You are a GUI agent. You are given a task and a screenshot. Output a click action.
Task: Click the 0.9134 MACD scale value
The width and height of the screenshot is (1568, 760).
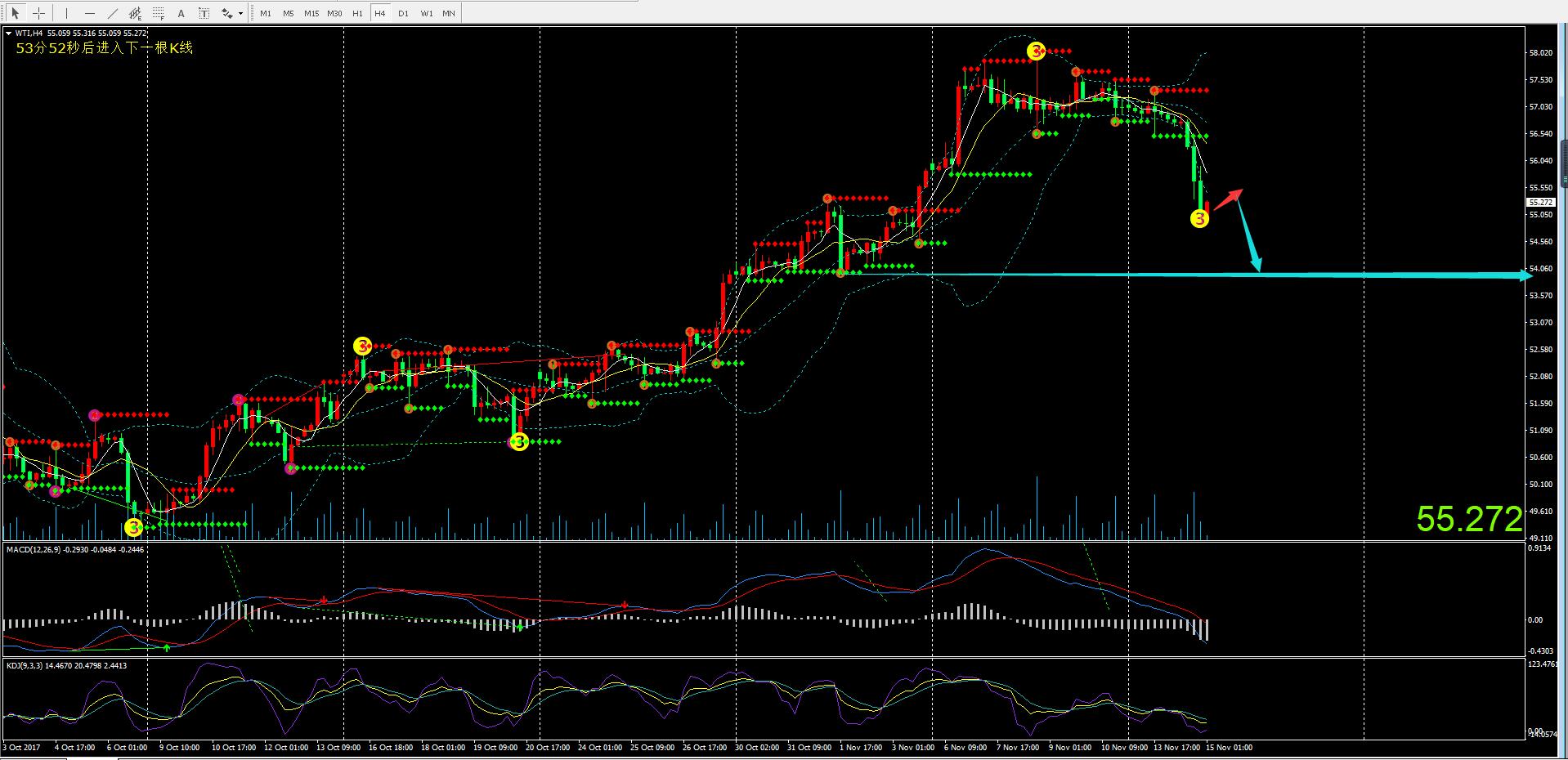coord(1540,548)
